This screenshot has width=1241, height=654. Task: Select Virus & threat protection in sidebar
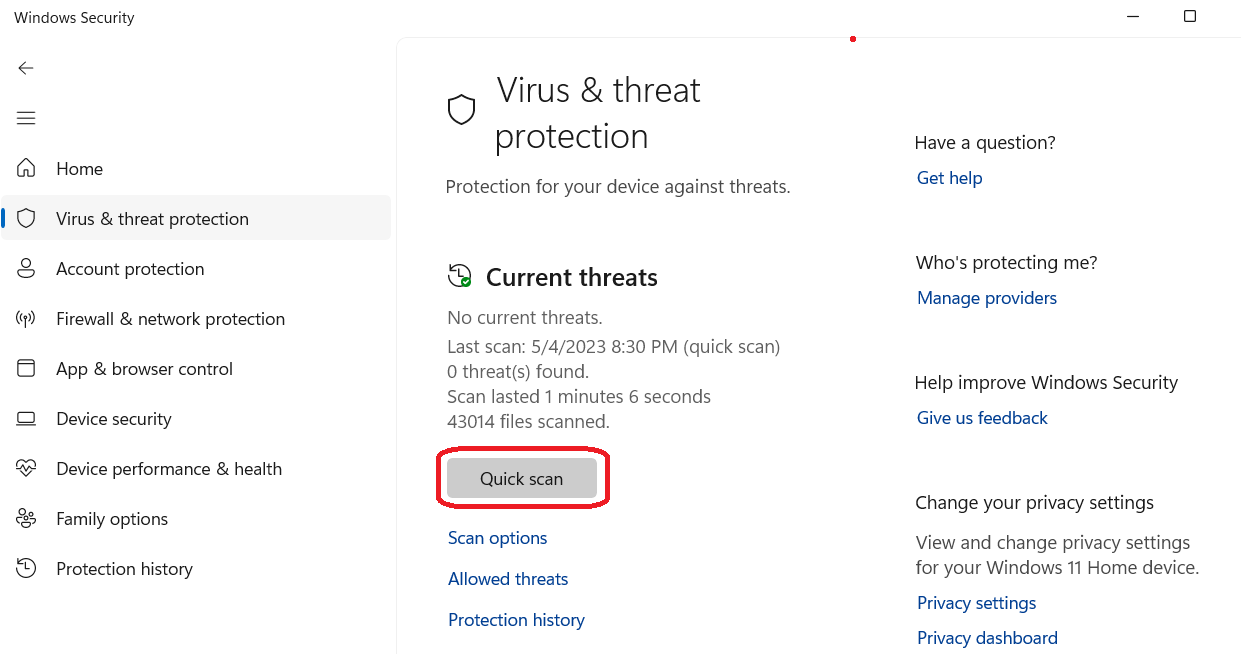click(x=196, y=218)
